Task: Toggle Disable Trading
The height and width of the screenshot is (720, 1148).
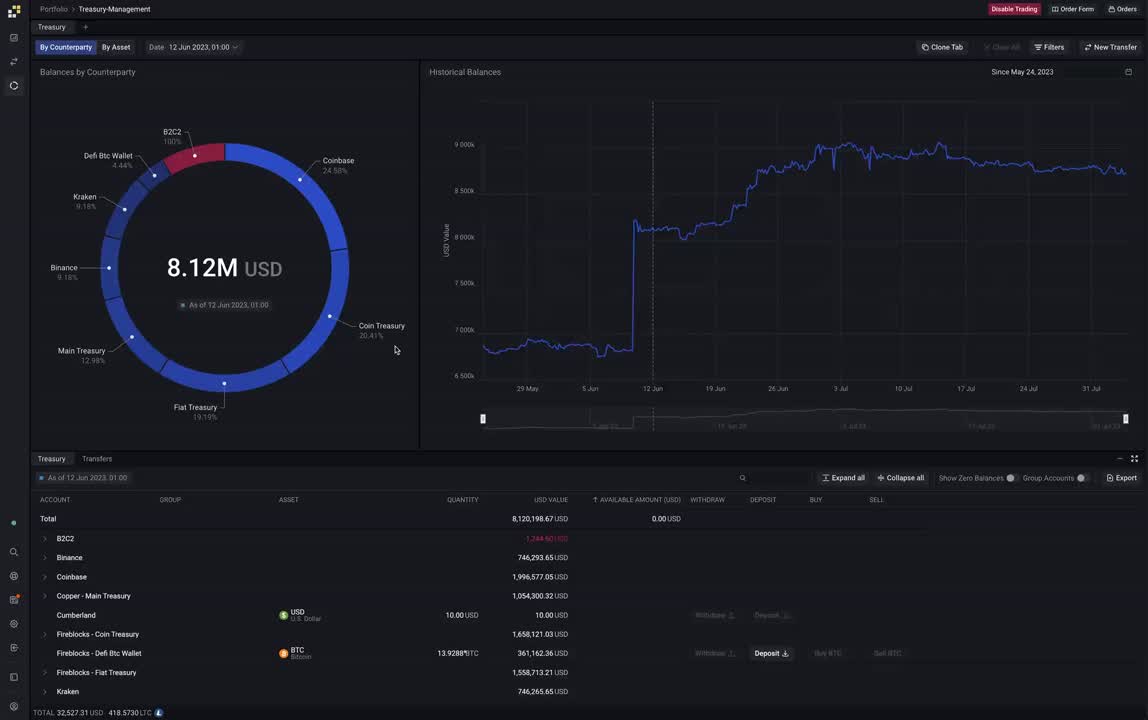Action: coord(1014,9)
